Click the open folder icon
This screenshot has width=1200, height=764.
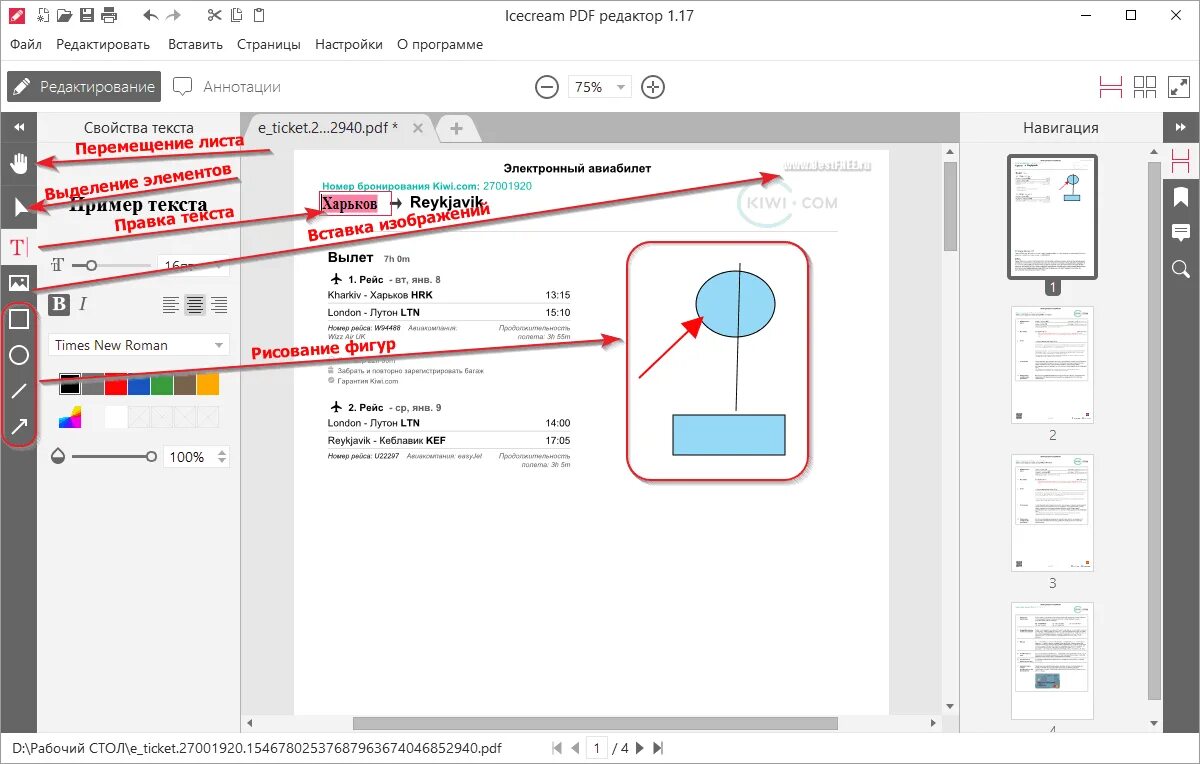[64, 15]
